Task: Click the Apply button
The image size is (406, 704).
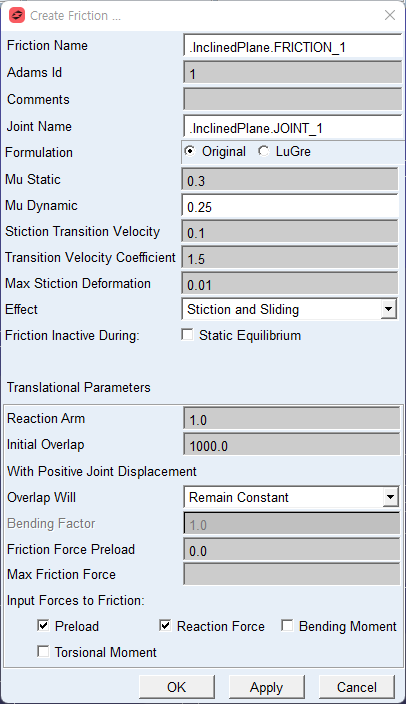Action: (266, 687)
